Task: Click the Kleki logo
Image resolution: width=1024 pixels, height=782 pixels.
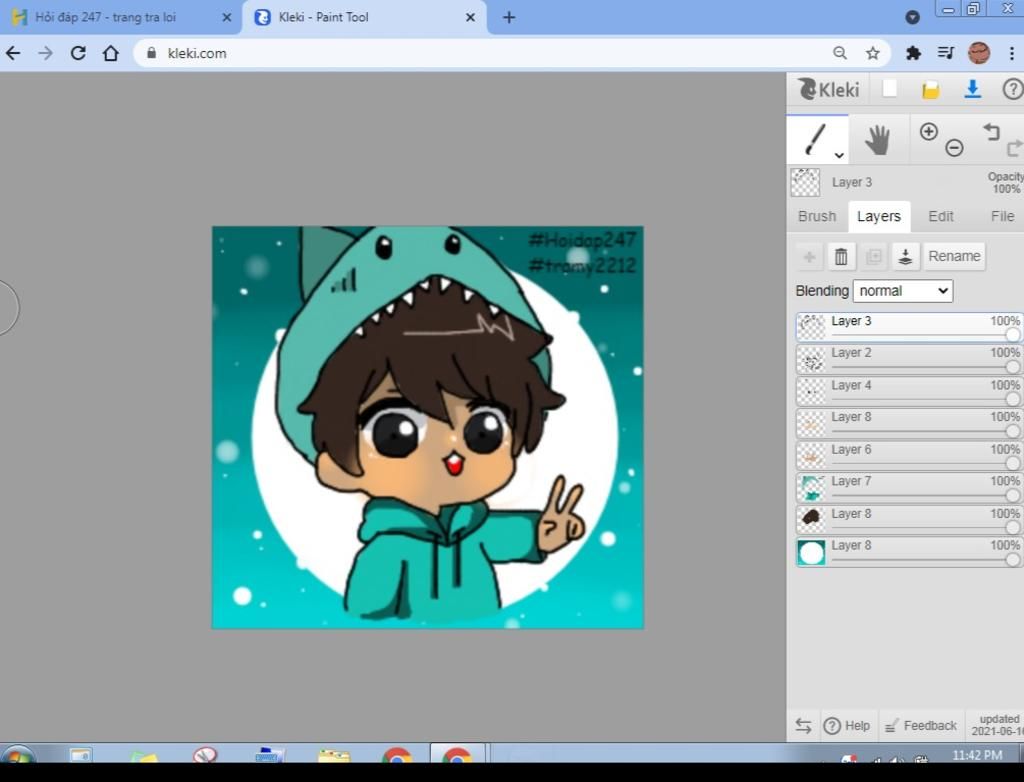Action: [829, 90]
